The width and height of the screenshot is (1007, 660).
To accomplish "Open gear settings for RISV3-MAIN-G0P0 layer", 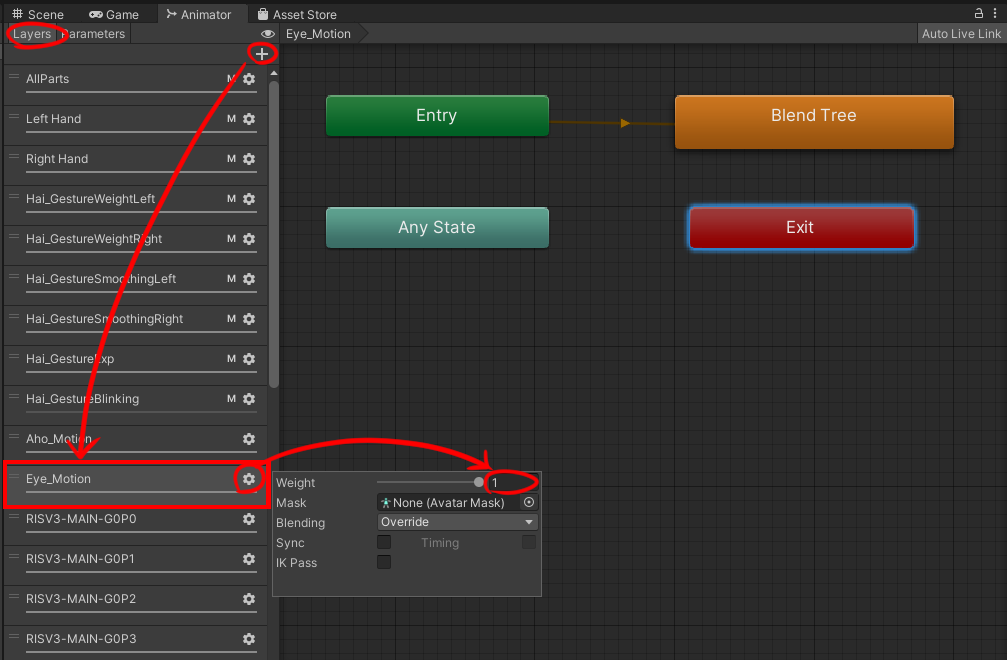I will click(x=249, y=519).
